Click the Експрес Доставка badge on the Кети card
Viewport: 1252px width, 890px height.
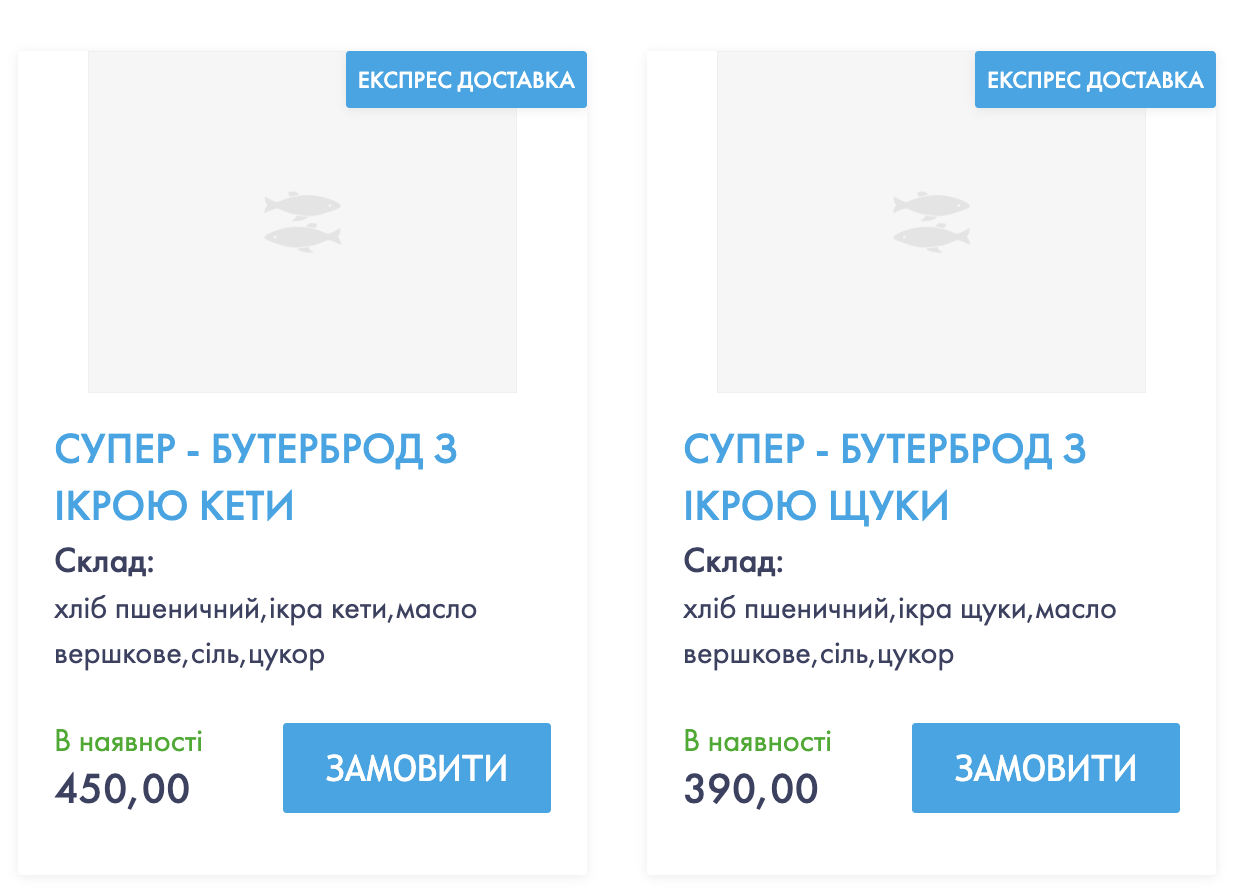466,80
